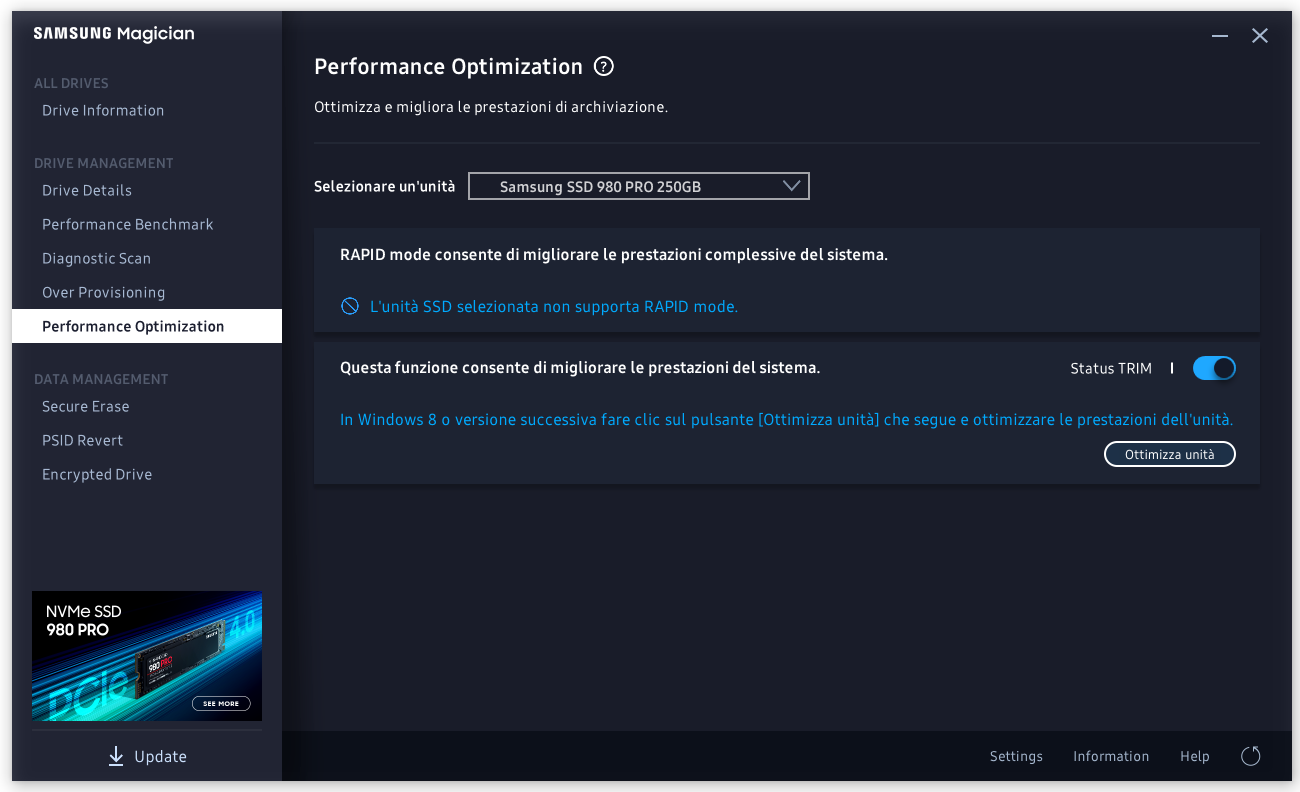Click the 'Questa funzione consente' heading text
This screenshot has width=1300, height=792.
click(x=580, y=368)
